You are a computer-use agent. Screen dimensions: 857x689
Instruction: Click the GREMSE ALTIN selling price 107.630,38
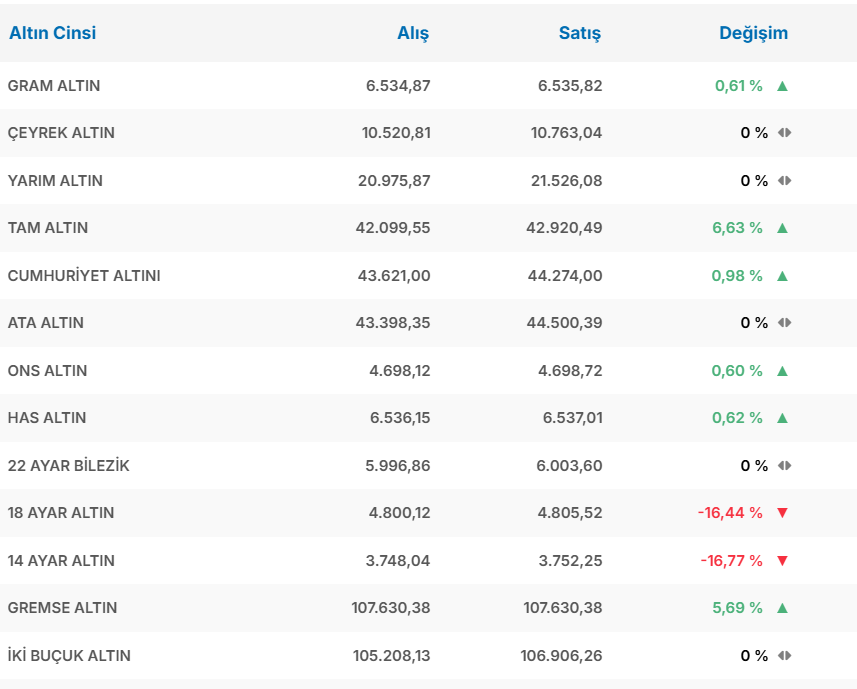562,608
